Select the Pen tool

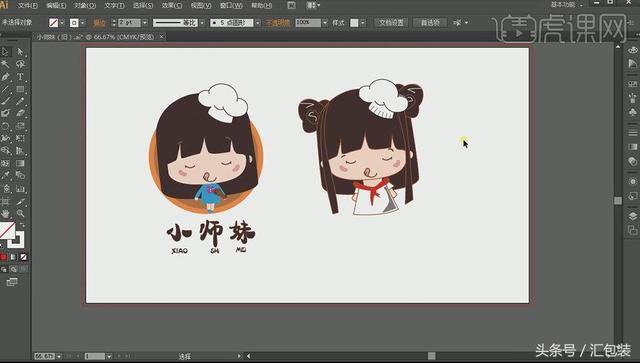pos(5,77)
